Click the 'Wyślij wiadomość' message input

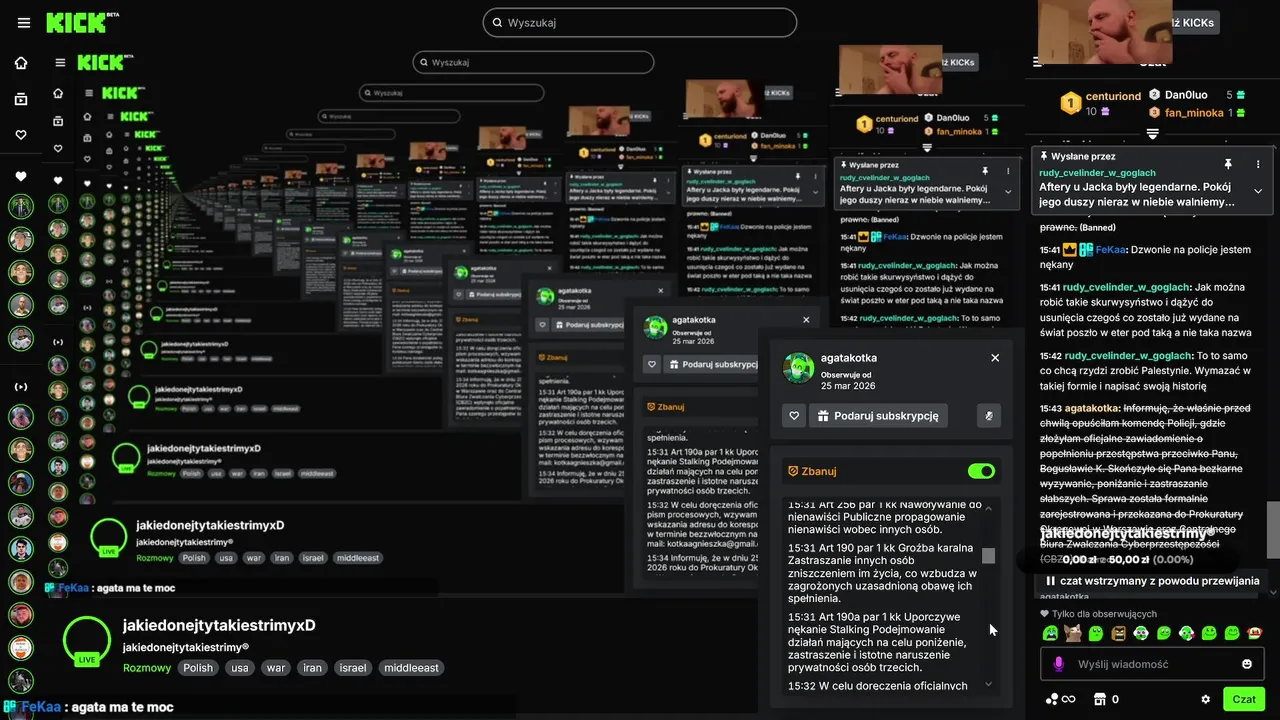[1153, 664]
